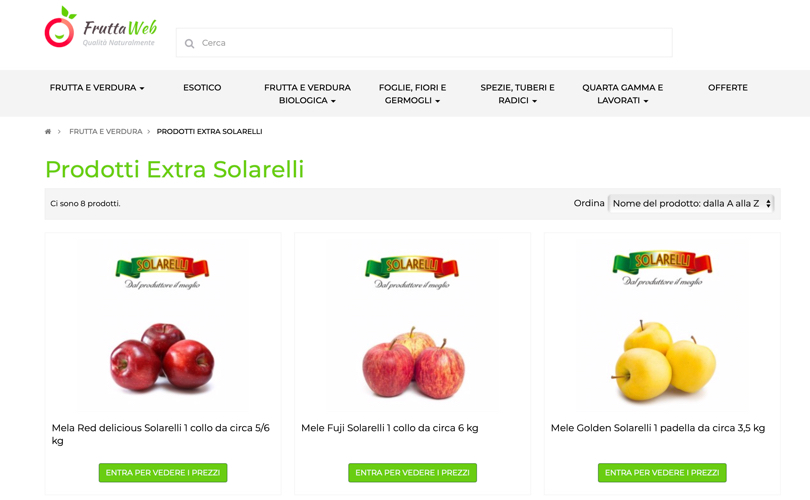The width and height of the screenshot is (810, 500).
Task: Click the Solarelli logo on Red delicious card
Action: (x=162, y=272)
